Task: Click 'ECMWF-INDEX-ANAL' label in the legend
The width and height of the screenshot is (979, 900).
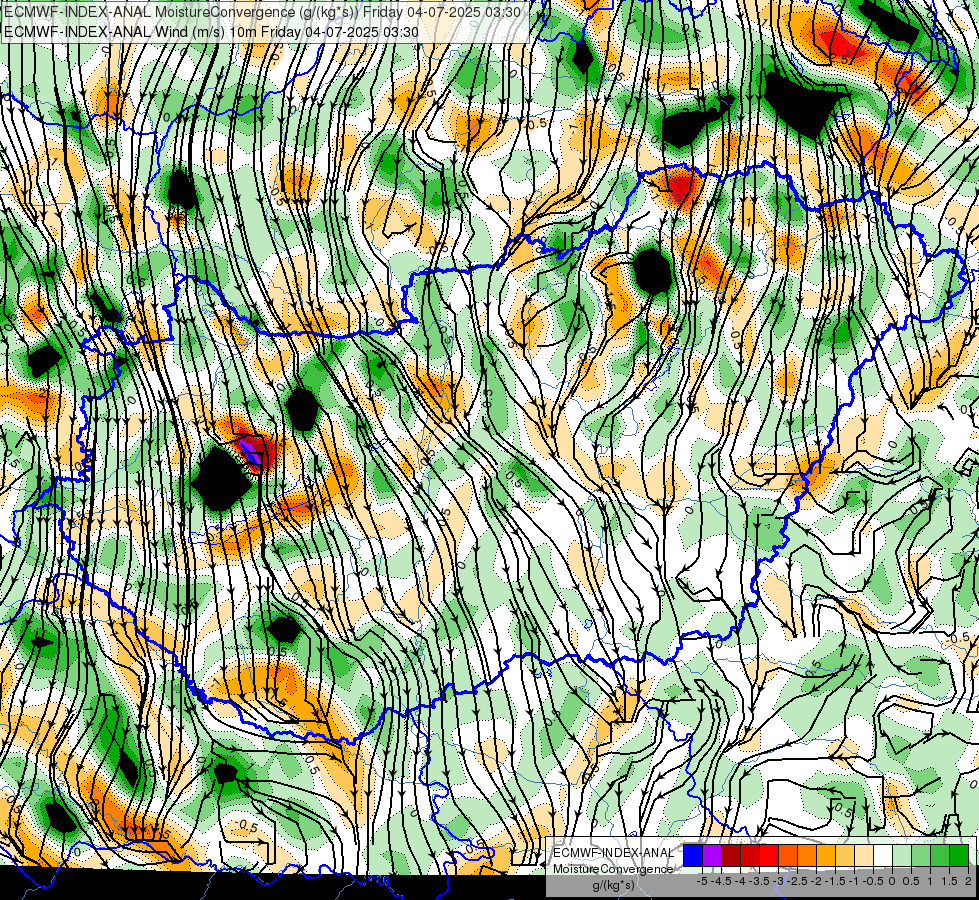Action: pos(614,853)
